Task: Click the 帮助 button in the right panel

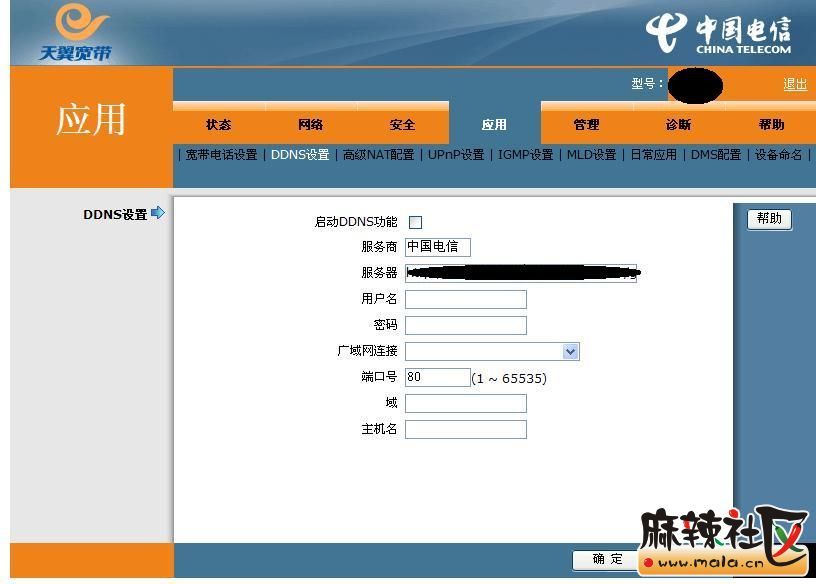Action: pos(769,219)
